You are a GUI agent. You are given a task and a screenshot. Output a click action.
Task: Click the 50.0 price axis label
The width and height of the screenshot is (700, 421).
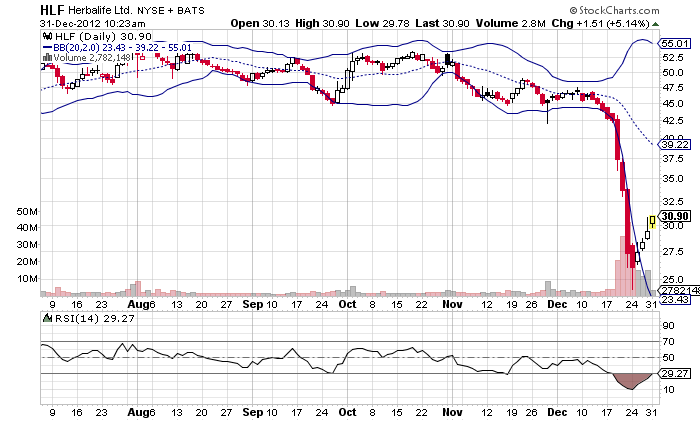click(673, 72)
